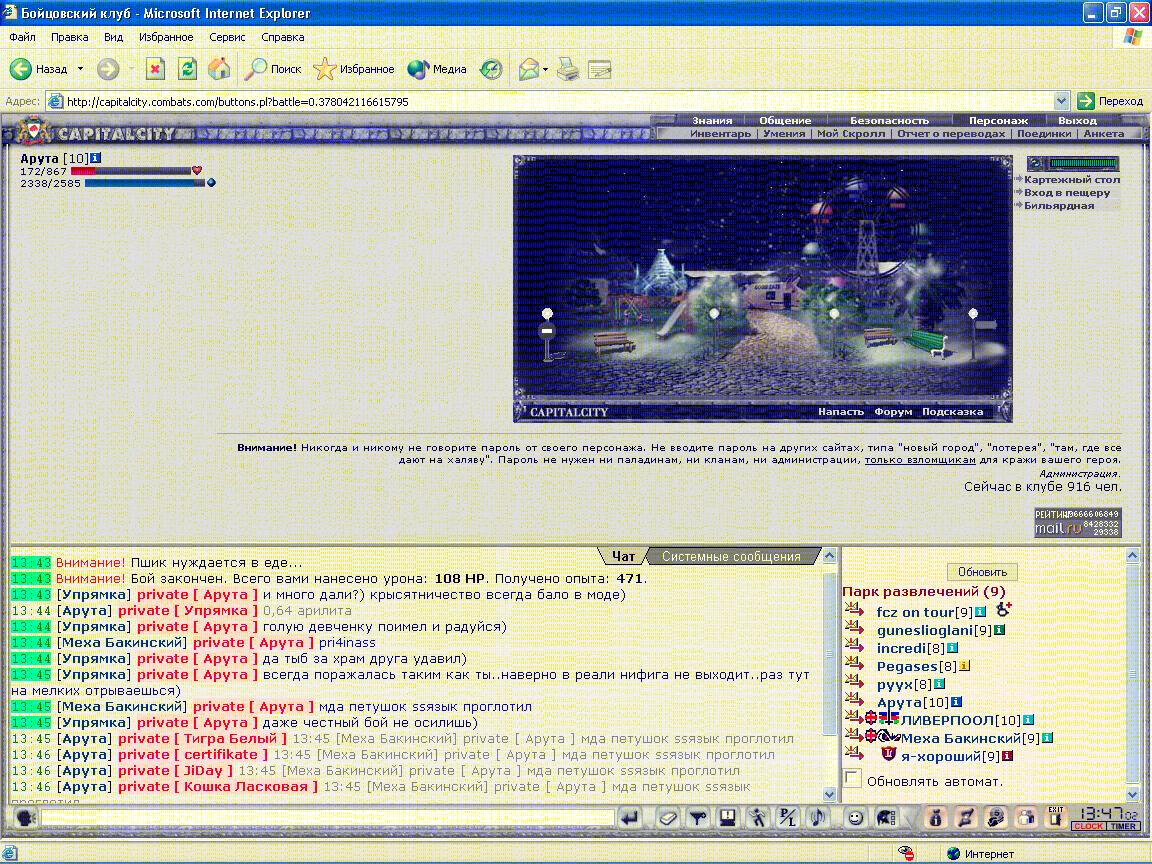
Task: Expand the Mail button dropdown arrow
Action: click(x=545, y=70)
